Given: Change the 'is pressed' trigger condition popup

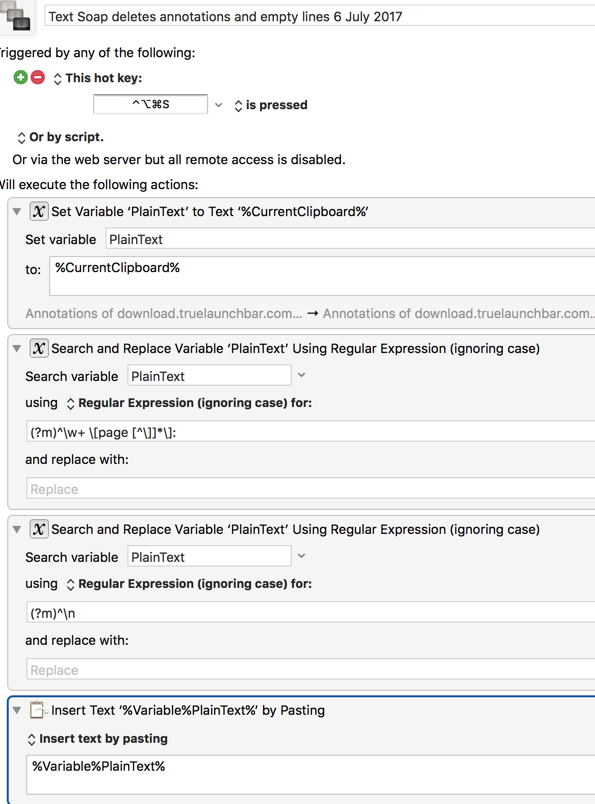Looking at the screenshot, I should [270, 105].
